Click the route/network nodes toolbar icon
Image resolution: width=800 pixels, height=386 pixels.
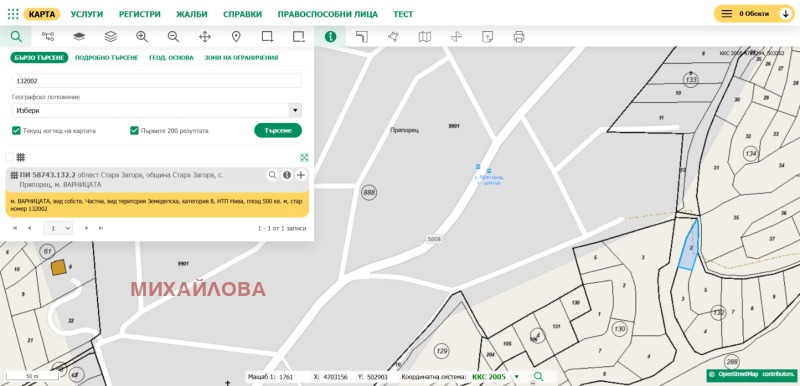pyautogui.click(x=48, y=37)
